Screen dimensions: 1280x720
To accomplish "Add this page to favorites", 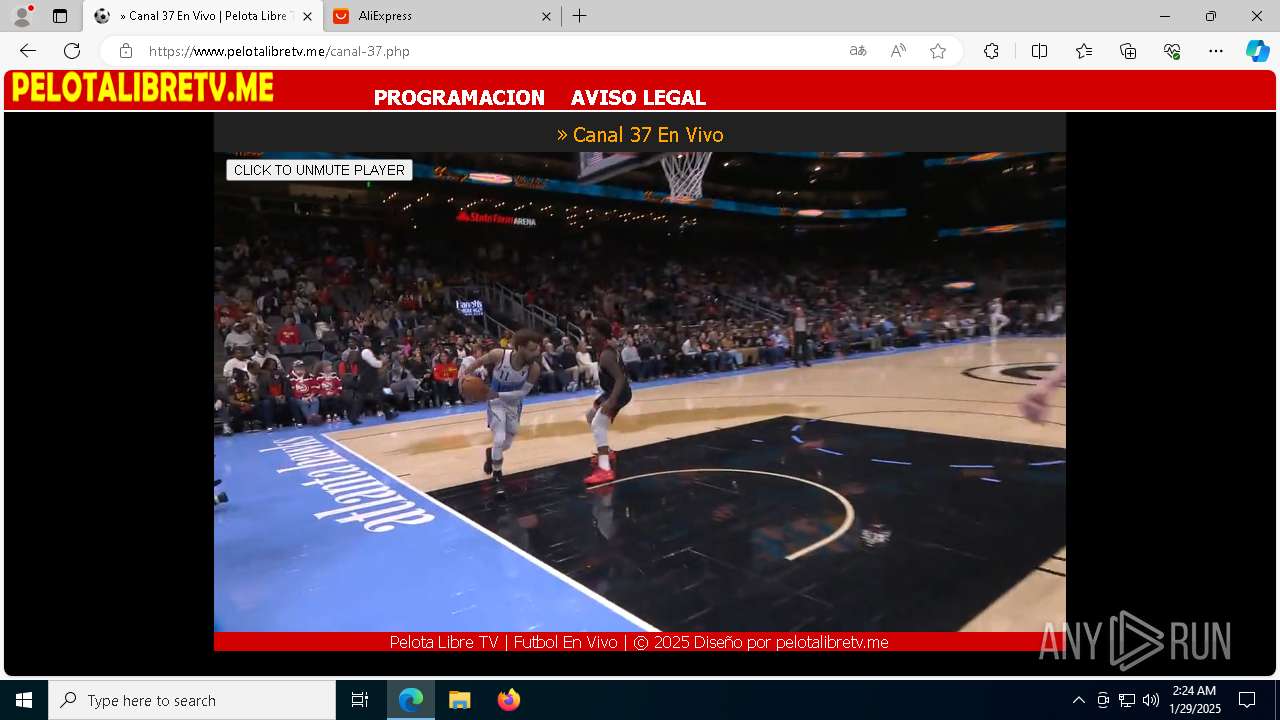I will pos(938,51).
